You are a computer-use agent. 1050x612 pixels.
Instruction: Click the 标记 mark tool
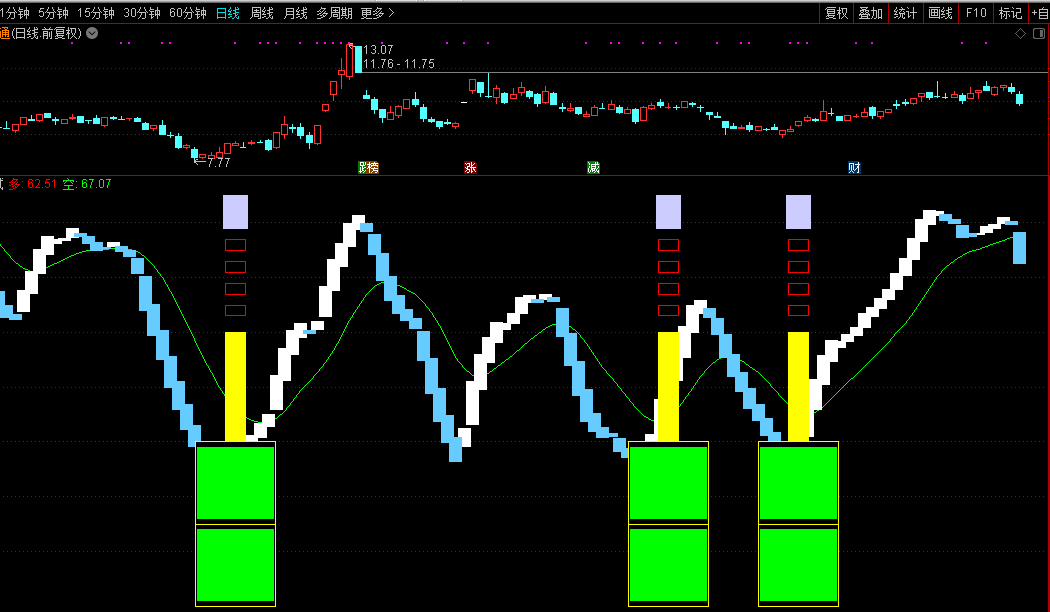click(x=1010, y=13)
